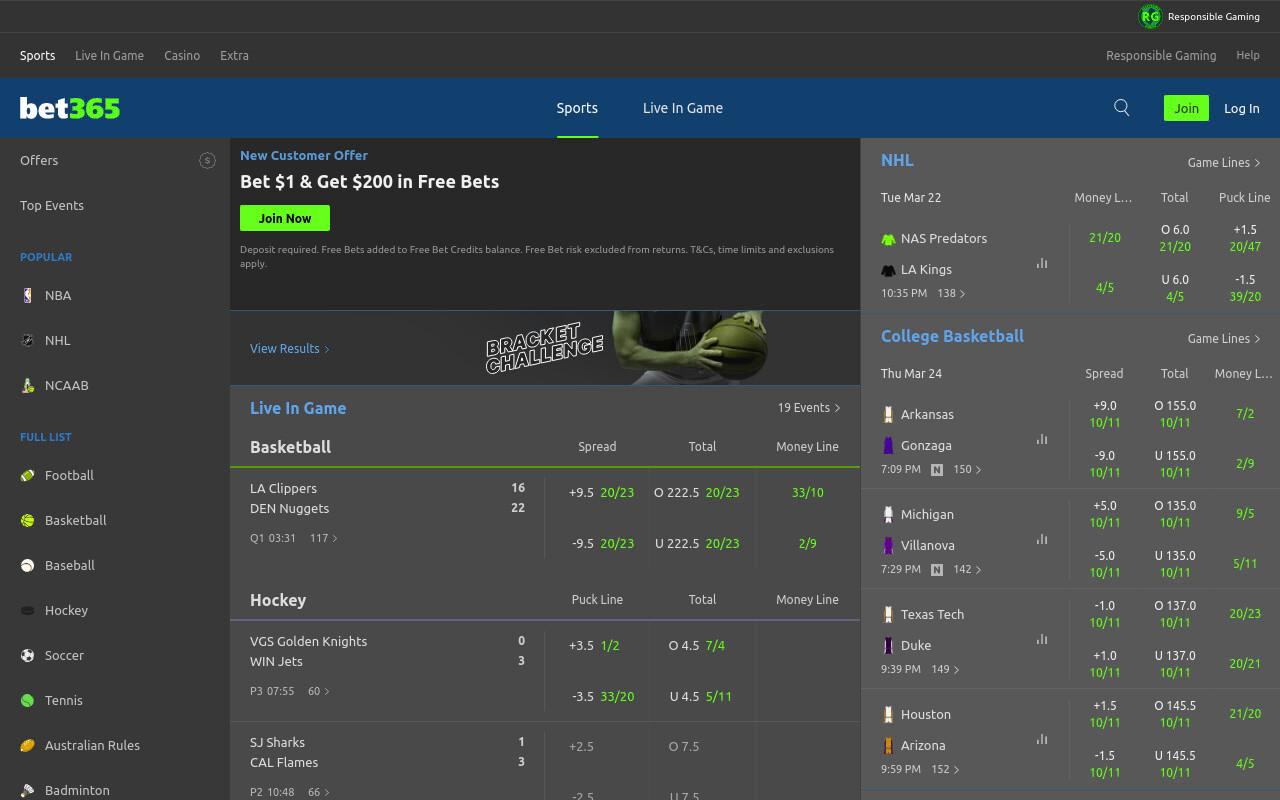Open the Responsible Gaming text link in the menu bar
This screenshot has width=1280, height=800.
click(x=1161, y=55)
